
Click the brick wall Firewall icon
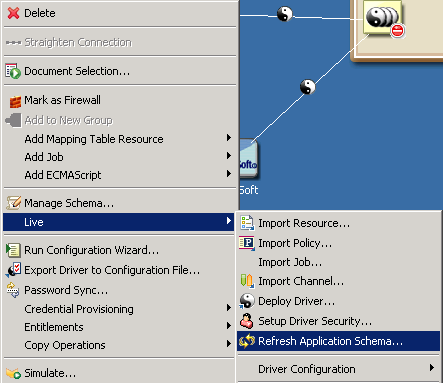(15, 101)
